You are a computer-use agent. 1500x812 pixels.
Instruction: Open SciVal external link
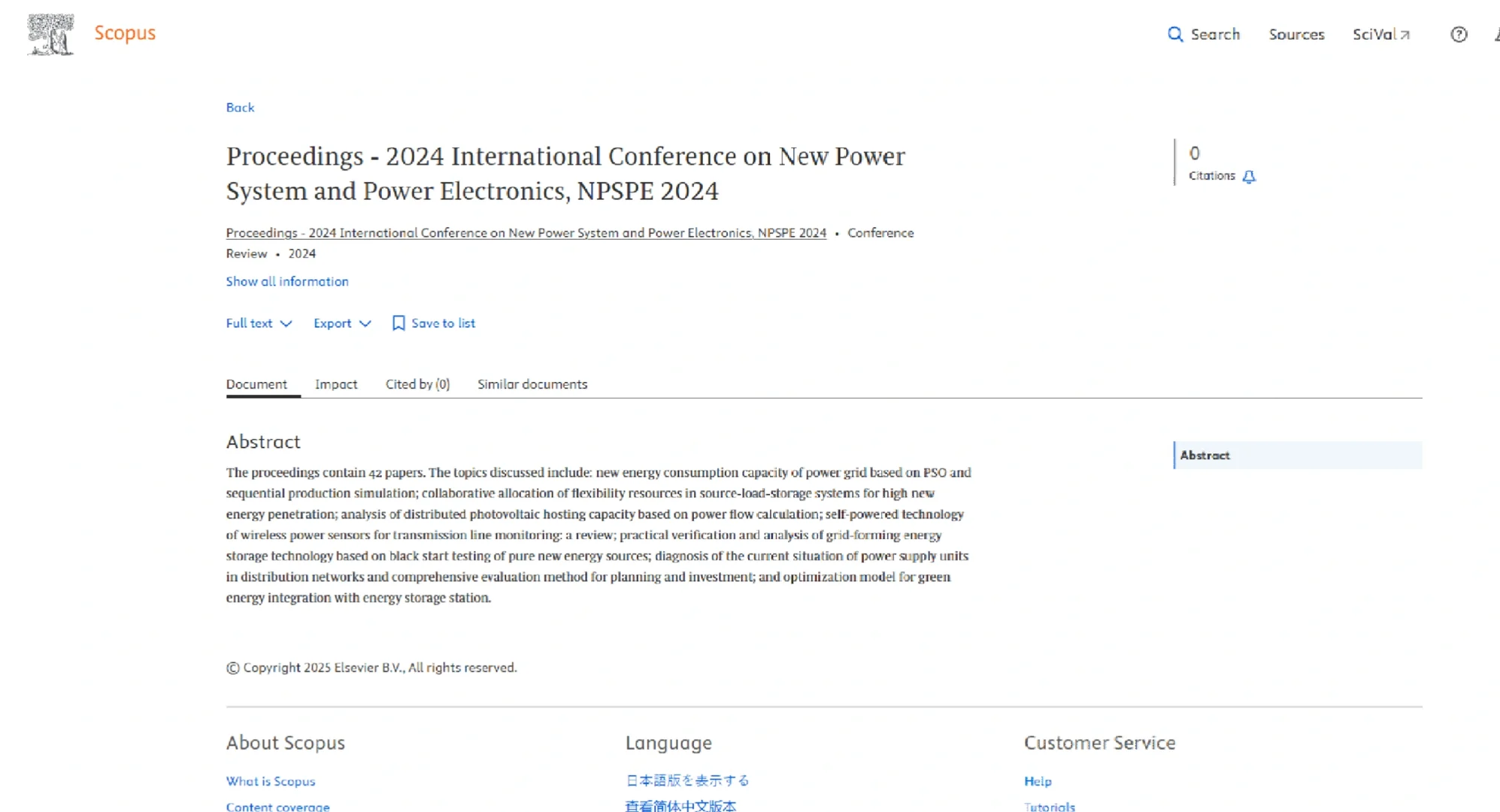click(1381, 35)
